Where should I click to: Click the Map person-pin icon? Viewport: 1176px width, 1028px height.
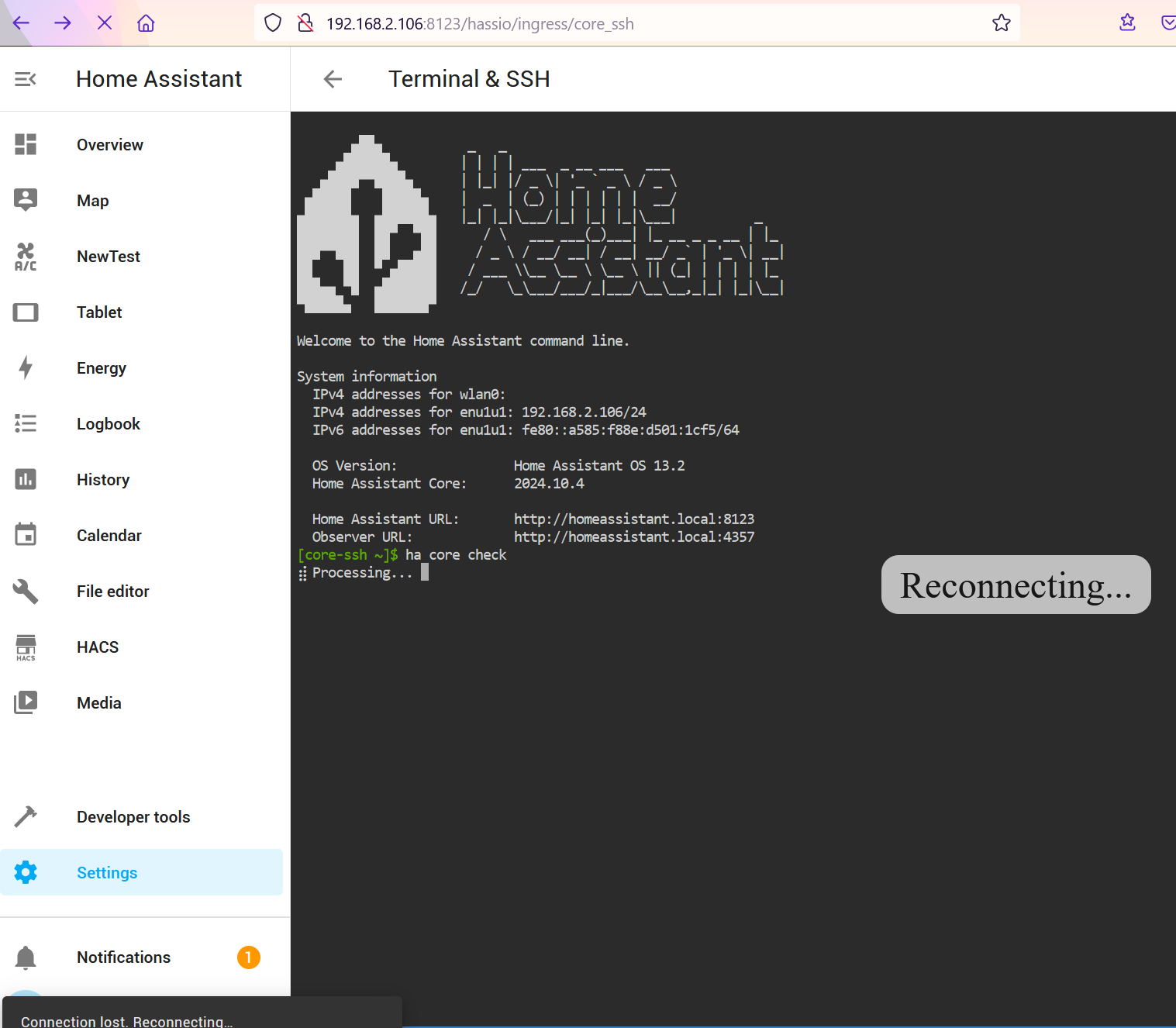pyautogui.click(x=26, y=200)
